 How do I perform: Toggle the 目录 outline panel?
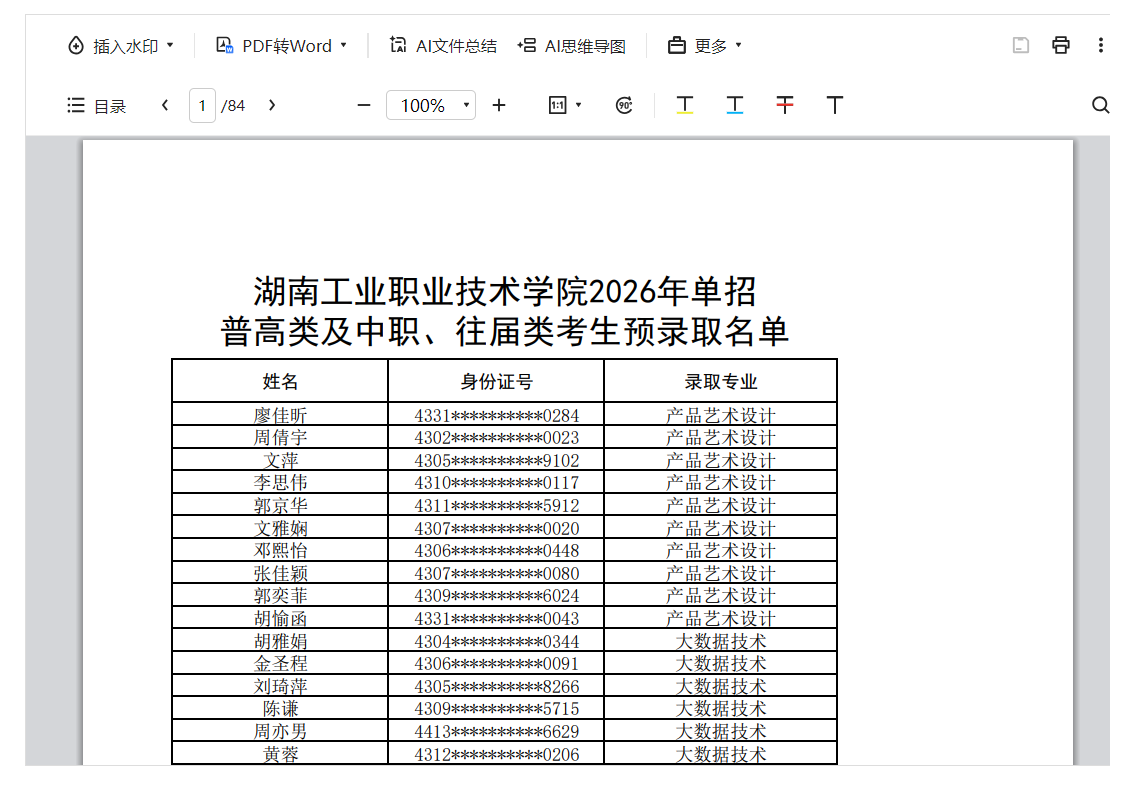(97, 106)
